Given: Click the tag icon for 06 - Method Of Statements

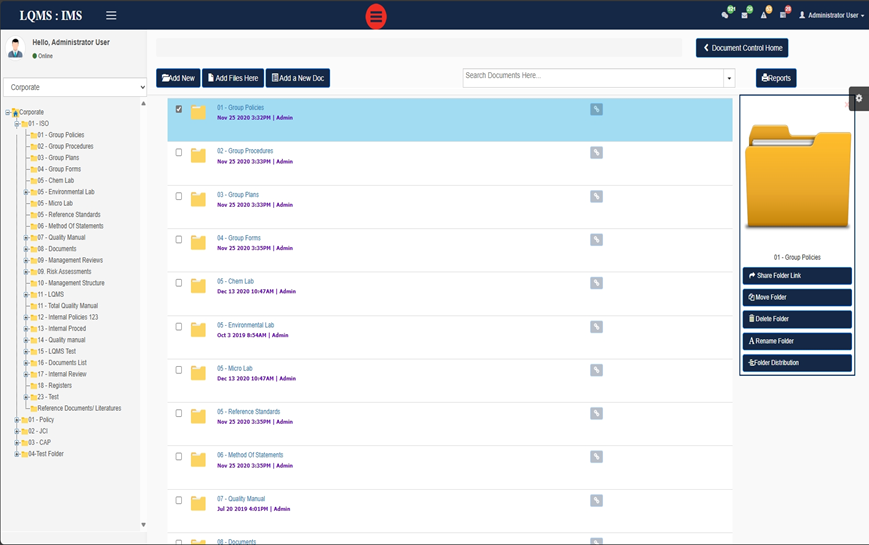Looking at the screenshot, I should click(x=596, y=456).
